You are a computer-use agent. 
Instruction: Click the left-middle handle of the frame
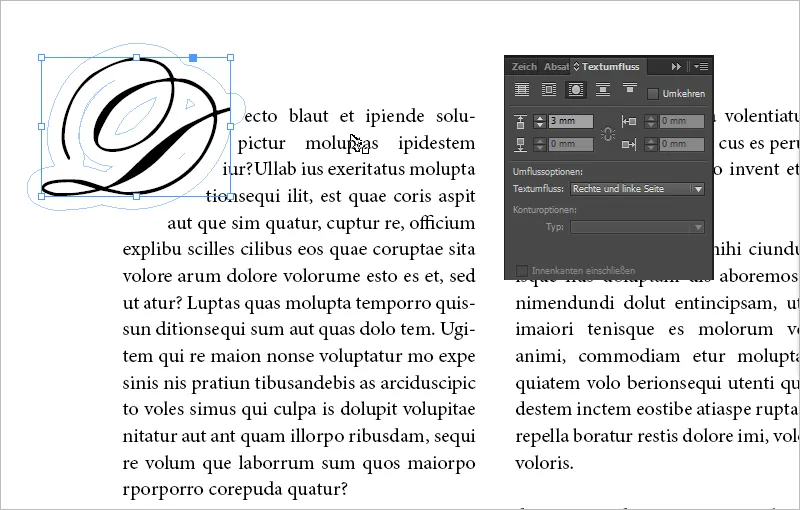tap(42, 126)
